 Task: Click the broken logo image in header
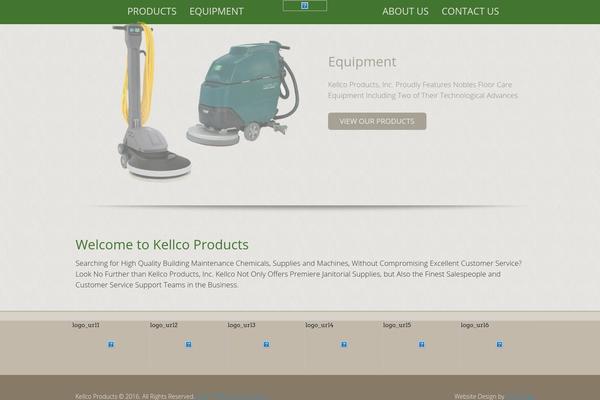click(x=305, y=5)
